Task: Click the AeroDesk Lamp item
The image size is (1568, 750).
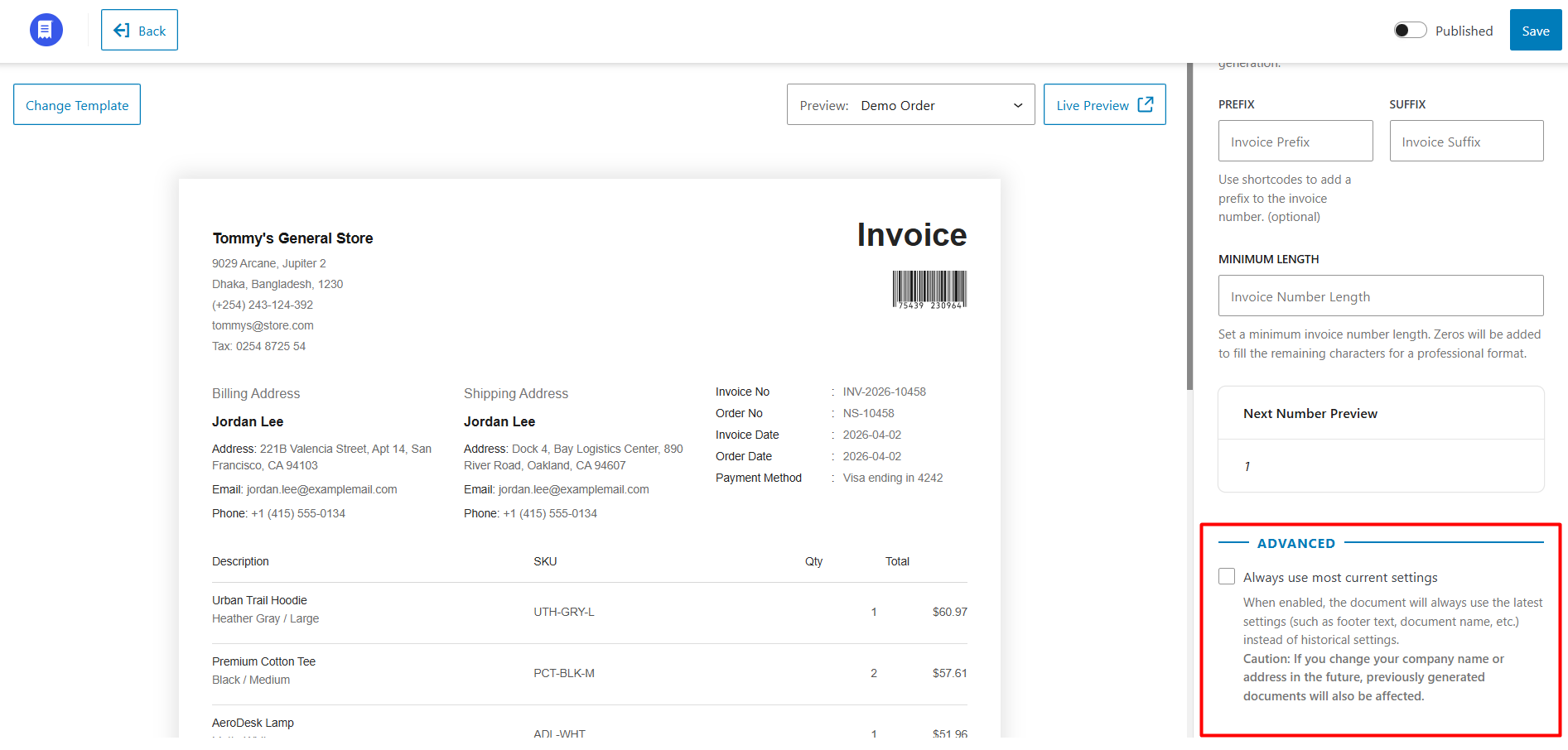Action: pos(253,723)
